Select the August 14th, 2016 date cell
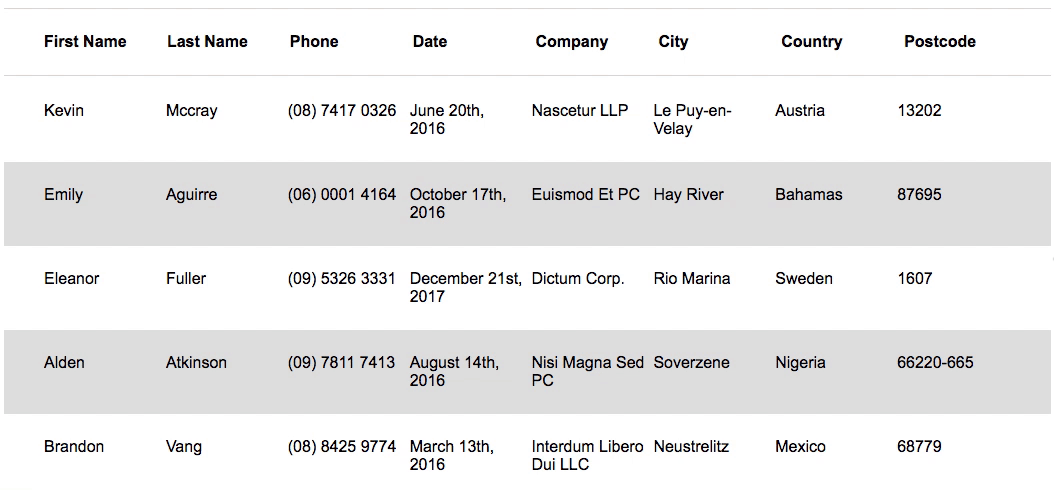This screenshot has height=490, width=1054. pyautogui.click(x=454, y=371)
